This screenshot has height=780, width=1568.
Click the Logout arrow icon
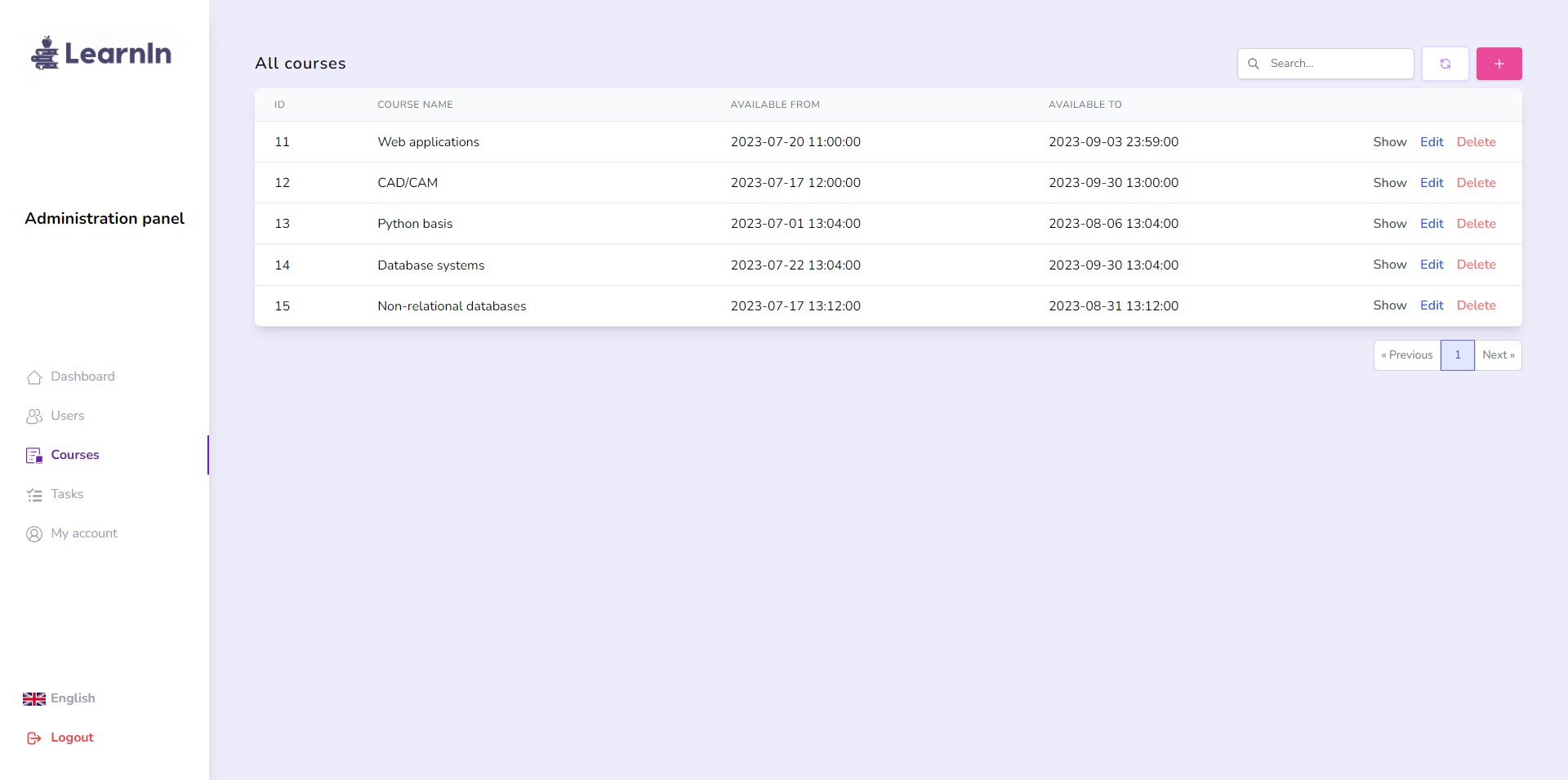34,738
